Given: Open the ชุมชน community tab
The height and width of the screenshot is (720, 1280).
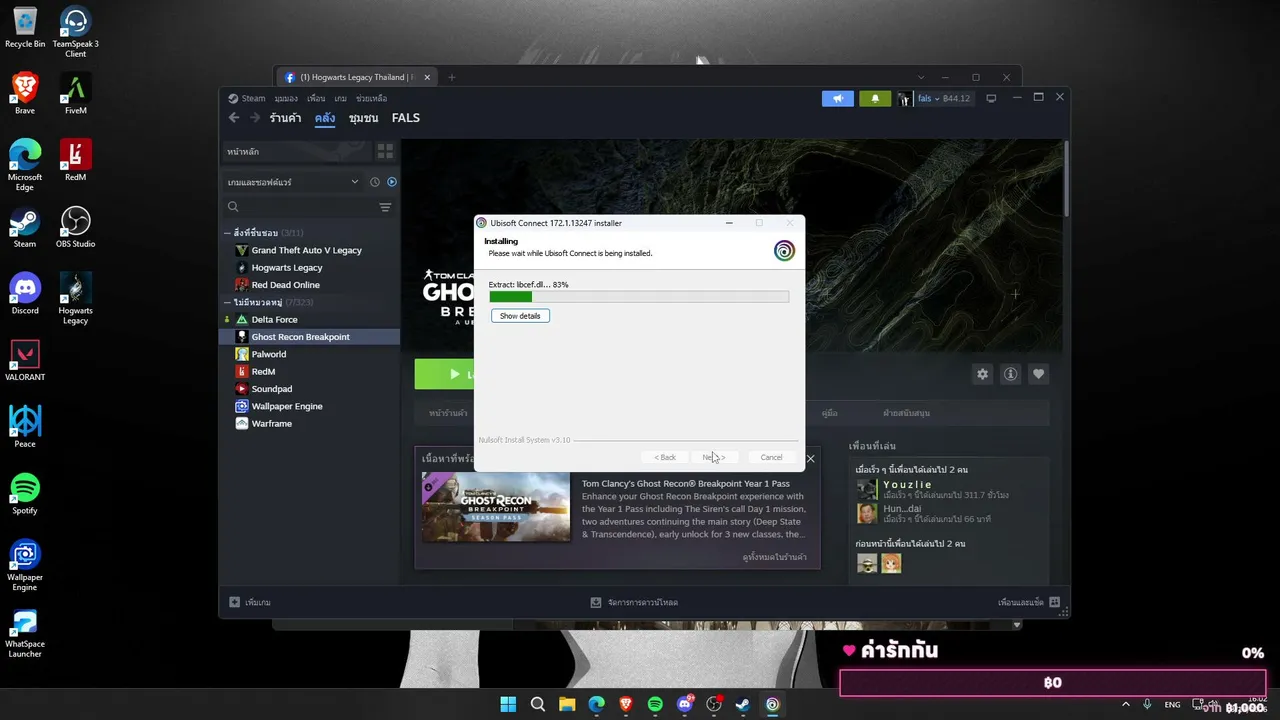Looking at the screenshot, I should pyautogui.click(x=363, y=118).
